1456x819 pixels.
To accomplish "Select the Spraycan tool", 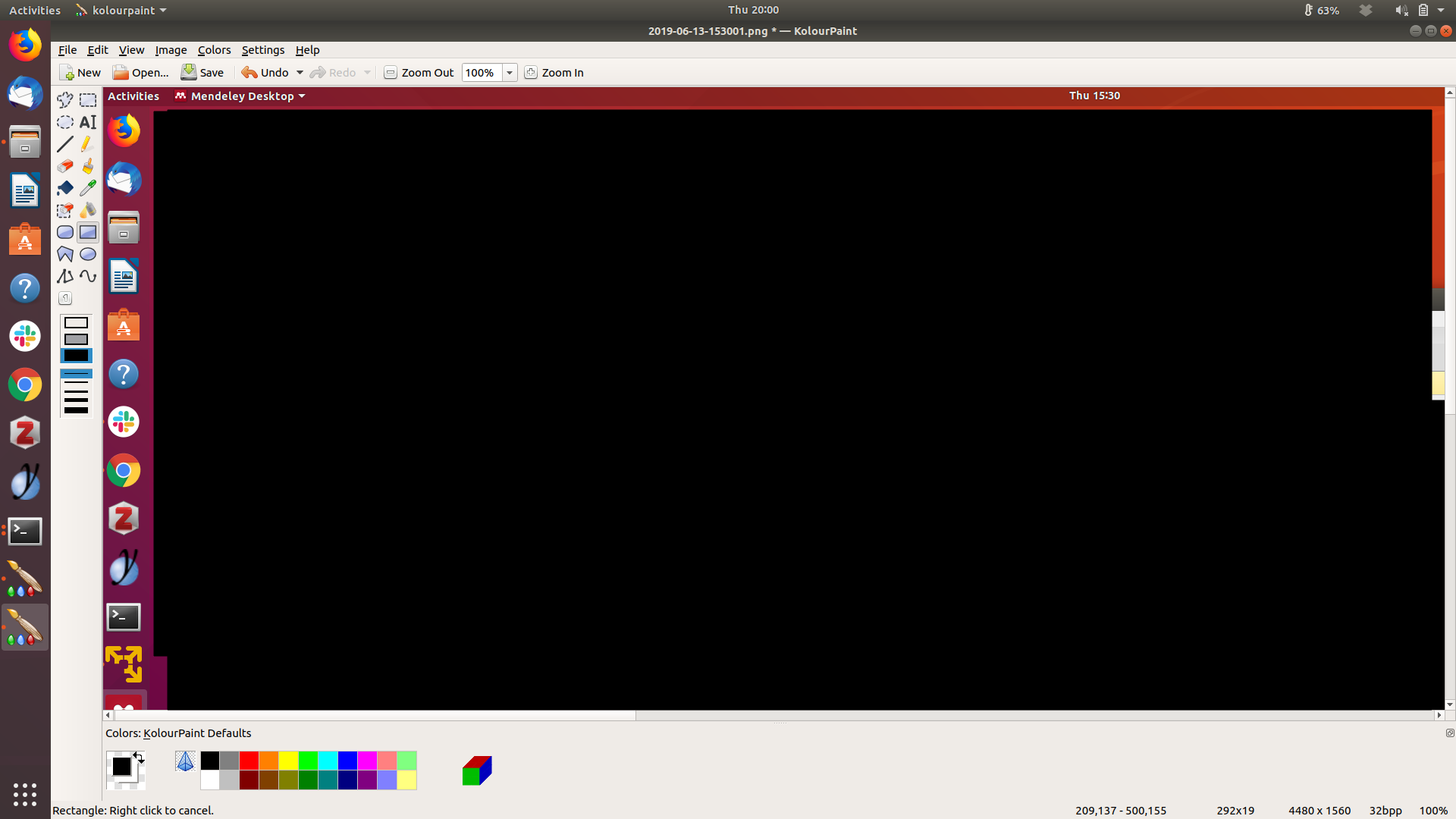I will [x=88, y=210].
